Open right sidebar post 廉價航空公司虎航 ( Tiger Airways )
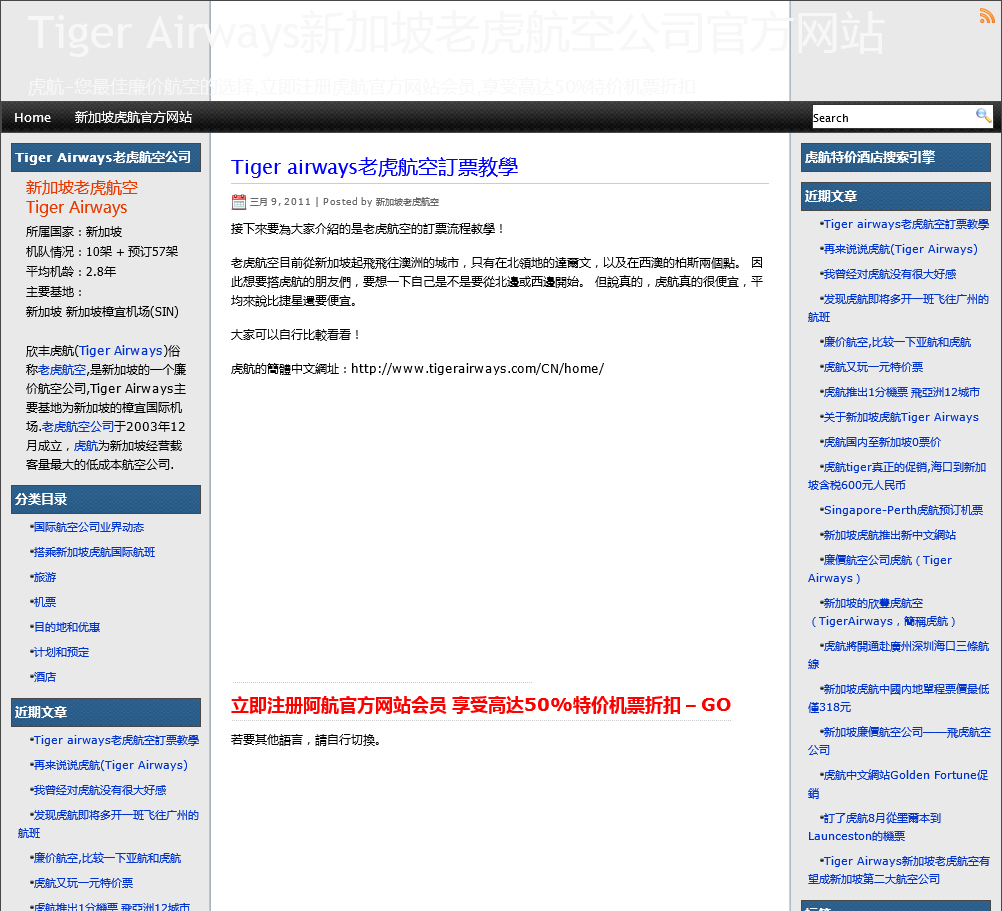Viewport: 1002px width, 911px height. point(881,569)
